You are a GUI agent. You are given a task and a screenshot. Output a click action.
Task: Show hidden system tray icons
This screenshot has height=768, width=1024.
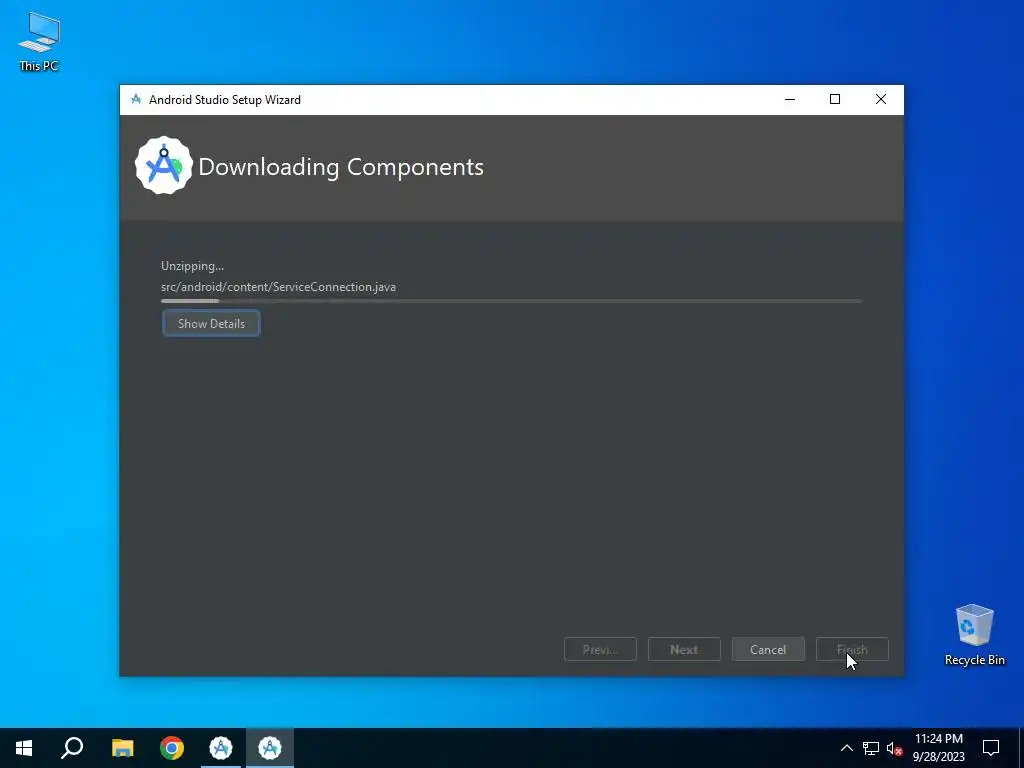click(846, 748)
